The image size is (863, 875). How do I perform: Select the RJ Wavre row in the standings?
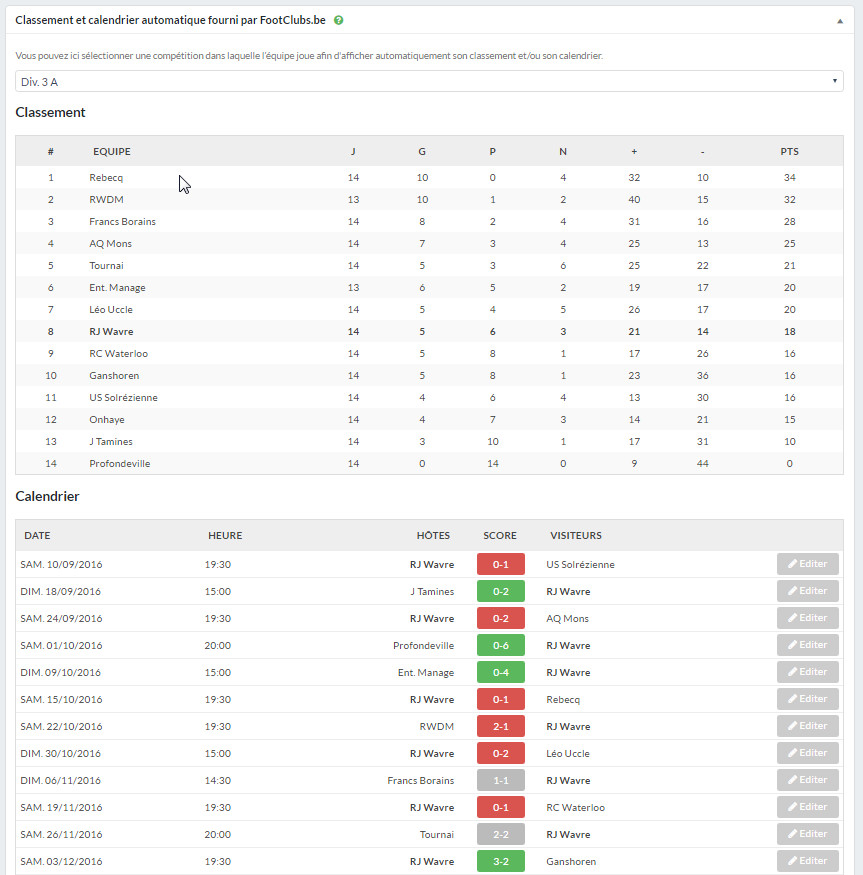click(x=429, y=331)
